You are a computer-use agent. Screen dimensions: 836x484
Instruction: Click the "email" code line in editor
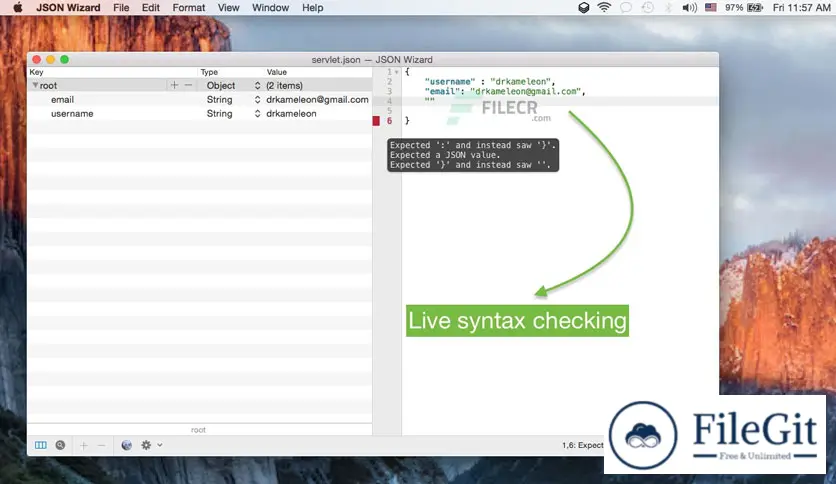tap(505, 91)
